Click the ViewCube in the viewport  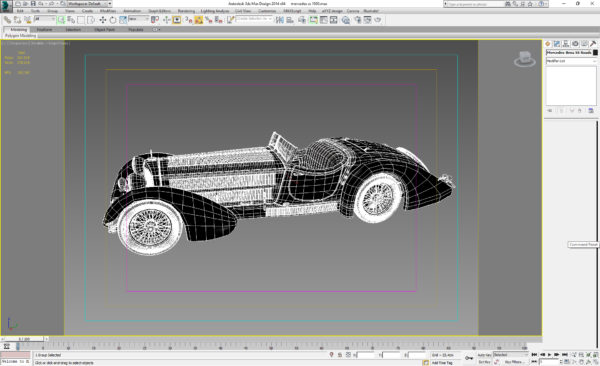[525, 59]
